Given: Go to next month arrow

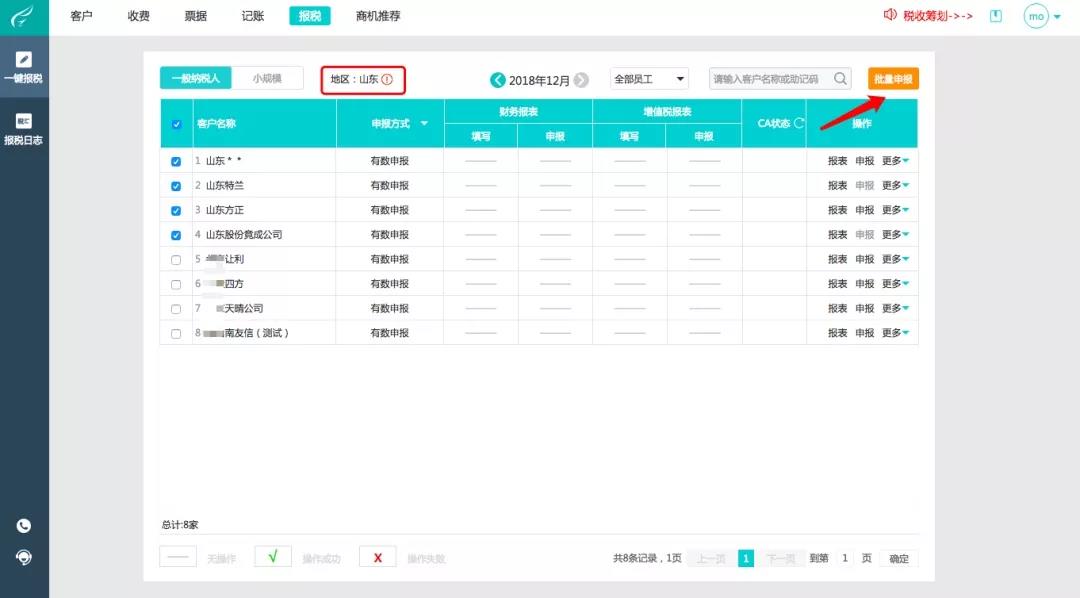Looking at the screenshot, I should pyautogui.click(x=581, y=80).
